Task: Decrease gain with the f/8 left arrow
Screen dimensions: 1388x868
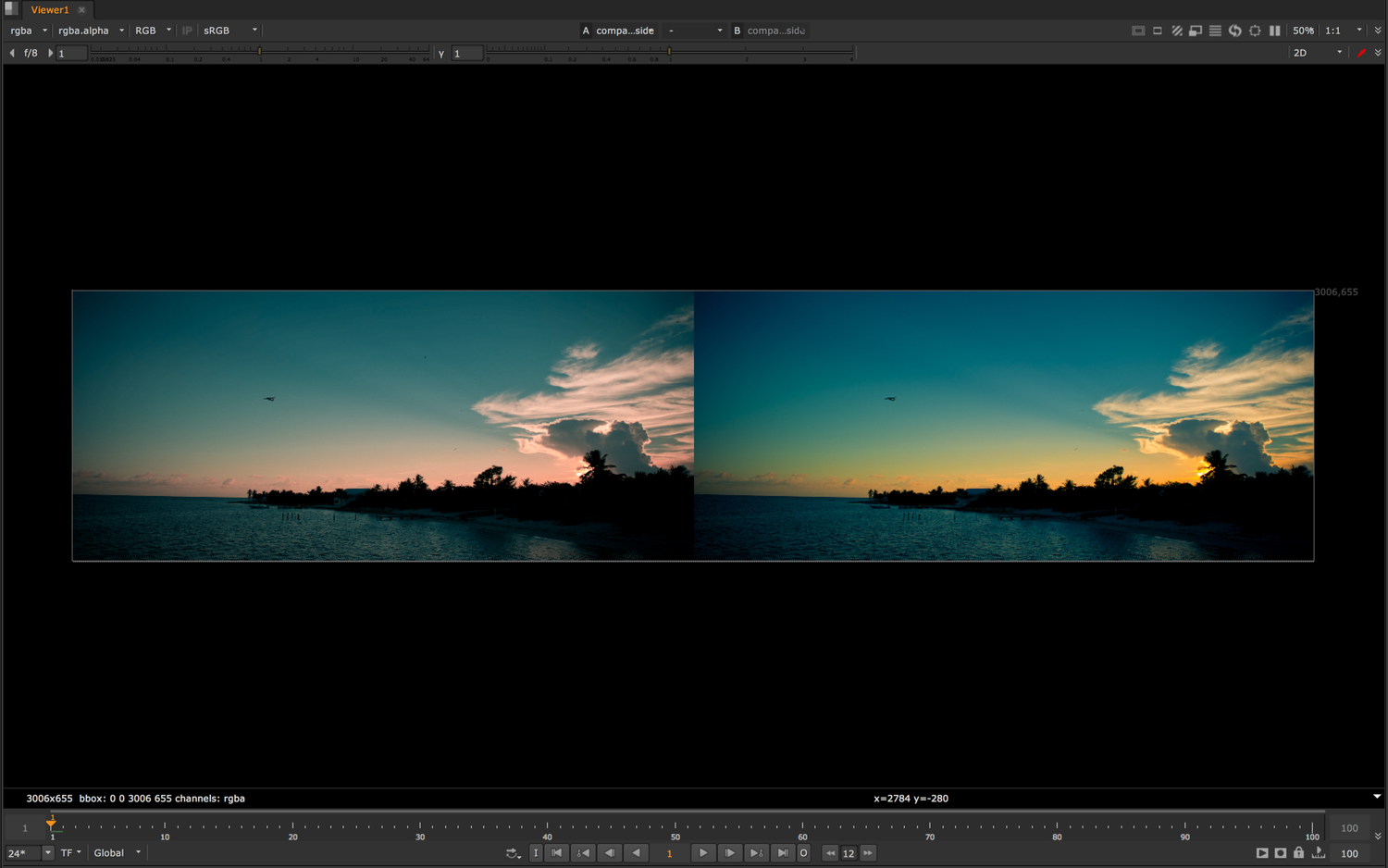Action: [12, 53]
